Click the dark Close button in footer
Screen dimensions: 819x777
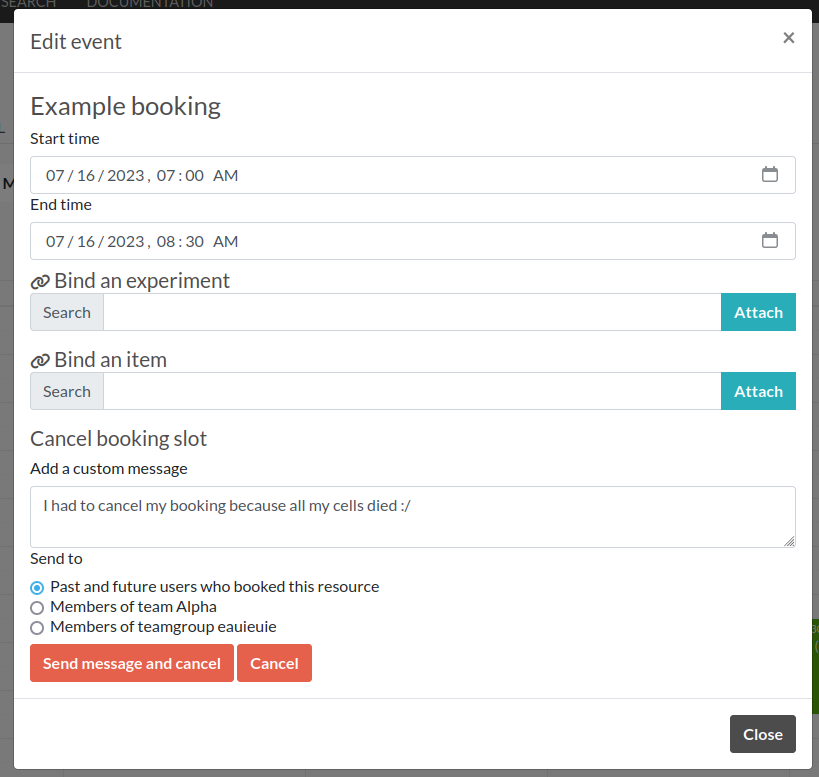click(762, 734)
